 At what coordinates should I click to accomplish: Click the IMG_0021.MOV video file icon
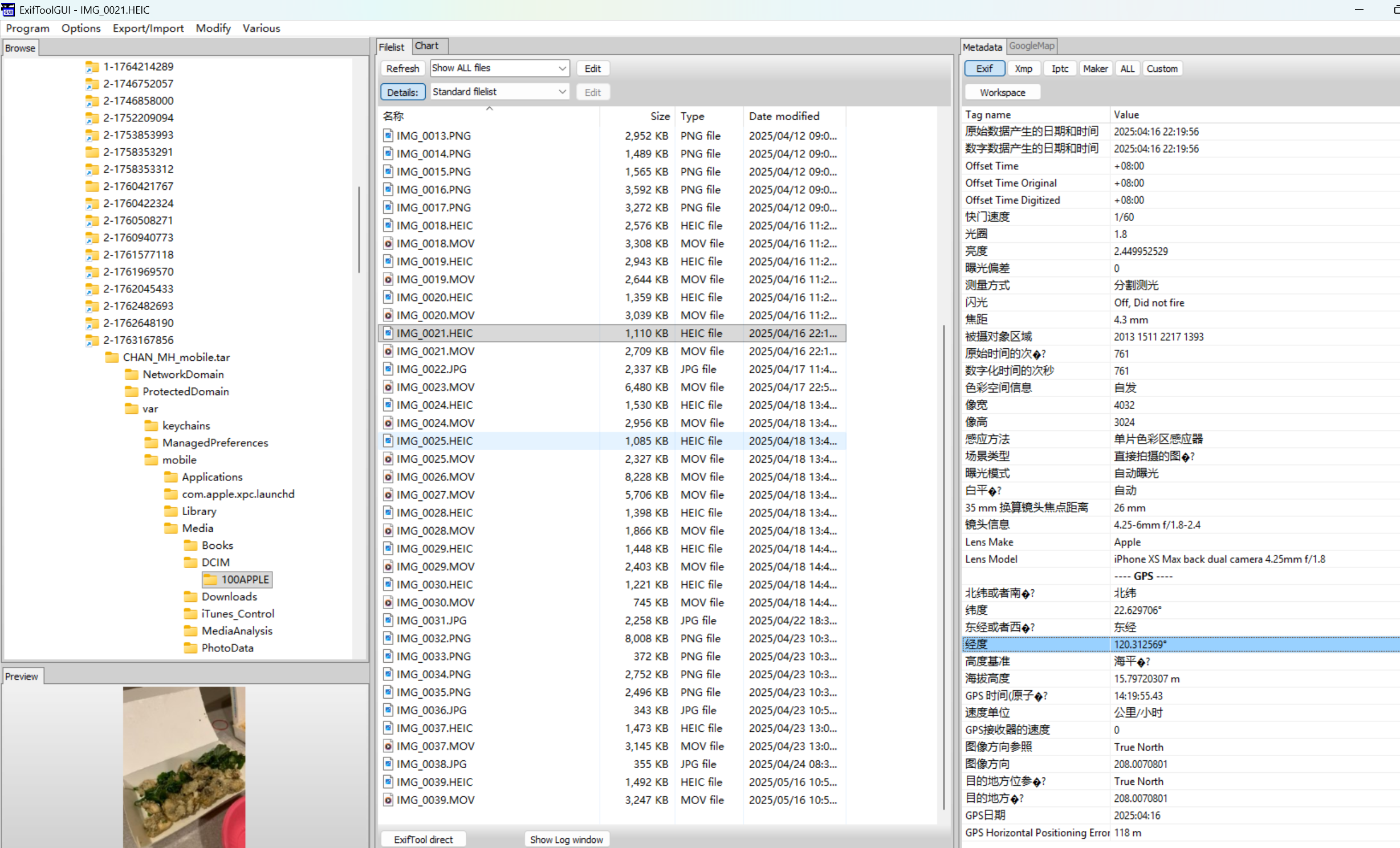click(388, 351)
